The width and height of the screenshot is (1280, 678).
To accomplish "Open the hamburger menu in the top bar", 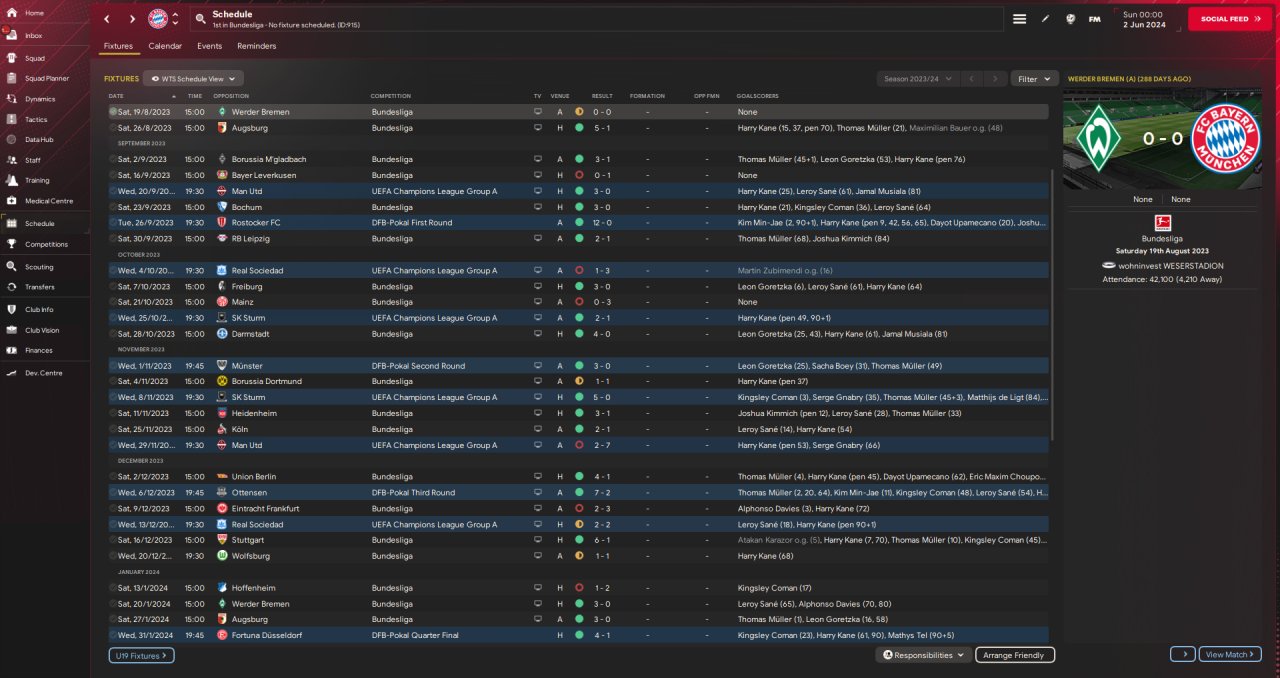I will pos(1019,19).
